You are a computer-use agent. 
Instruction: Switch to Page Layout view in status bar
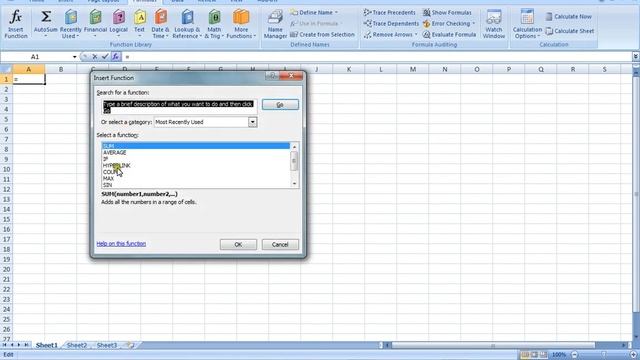534,355
